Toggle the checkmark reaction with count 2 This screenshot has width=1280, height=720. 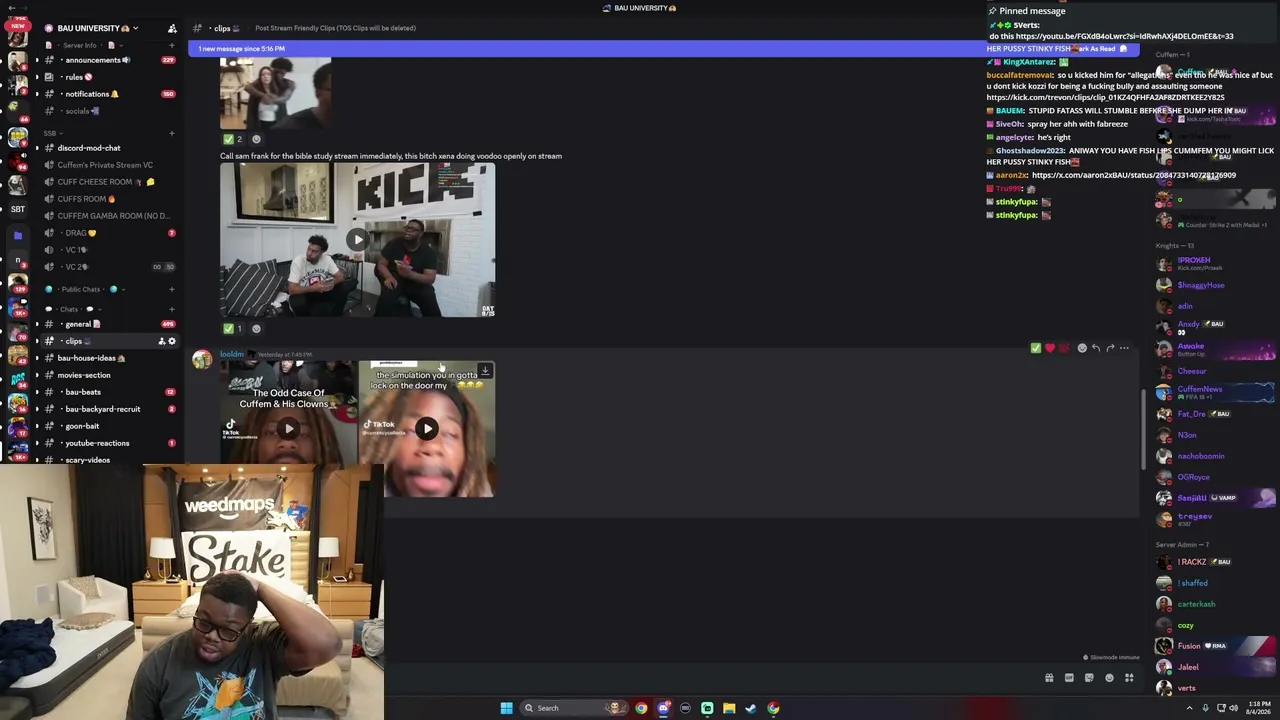coord(232,139)
